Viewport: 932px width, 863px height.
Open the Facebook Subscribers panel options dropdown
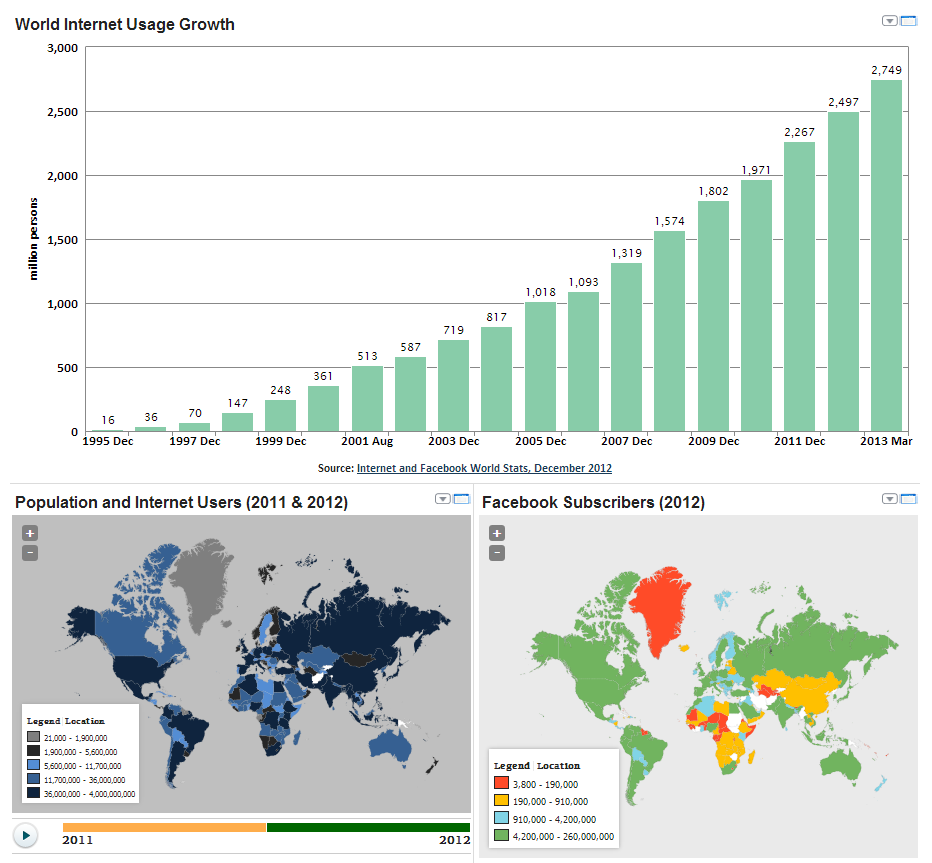click(x=889, y=498)
